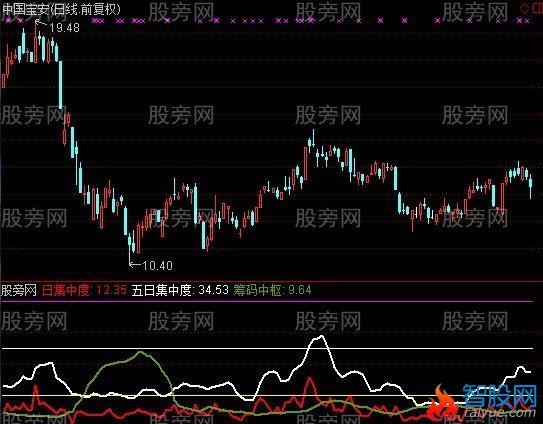Click the diamond icon at chart top-right
Viewport: 543px width, 424px height.
coord(524,9)
